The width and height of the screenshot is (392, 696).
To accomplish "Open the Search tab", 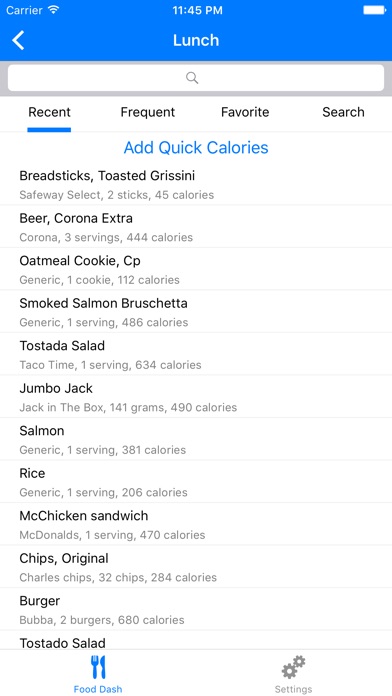I will point(343,112).
